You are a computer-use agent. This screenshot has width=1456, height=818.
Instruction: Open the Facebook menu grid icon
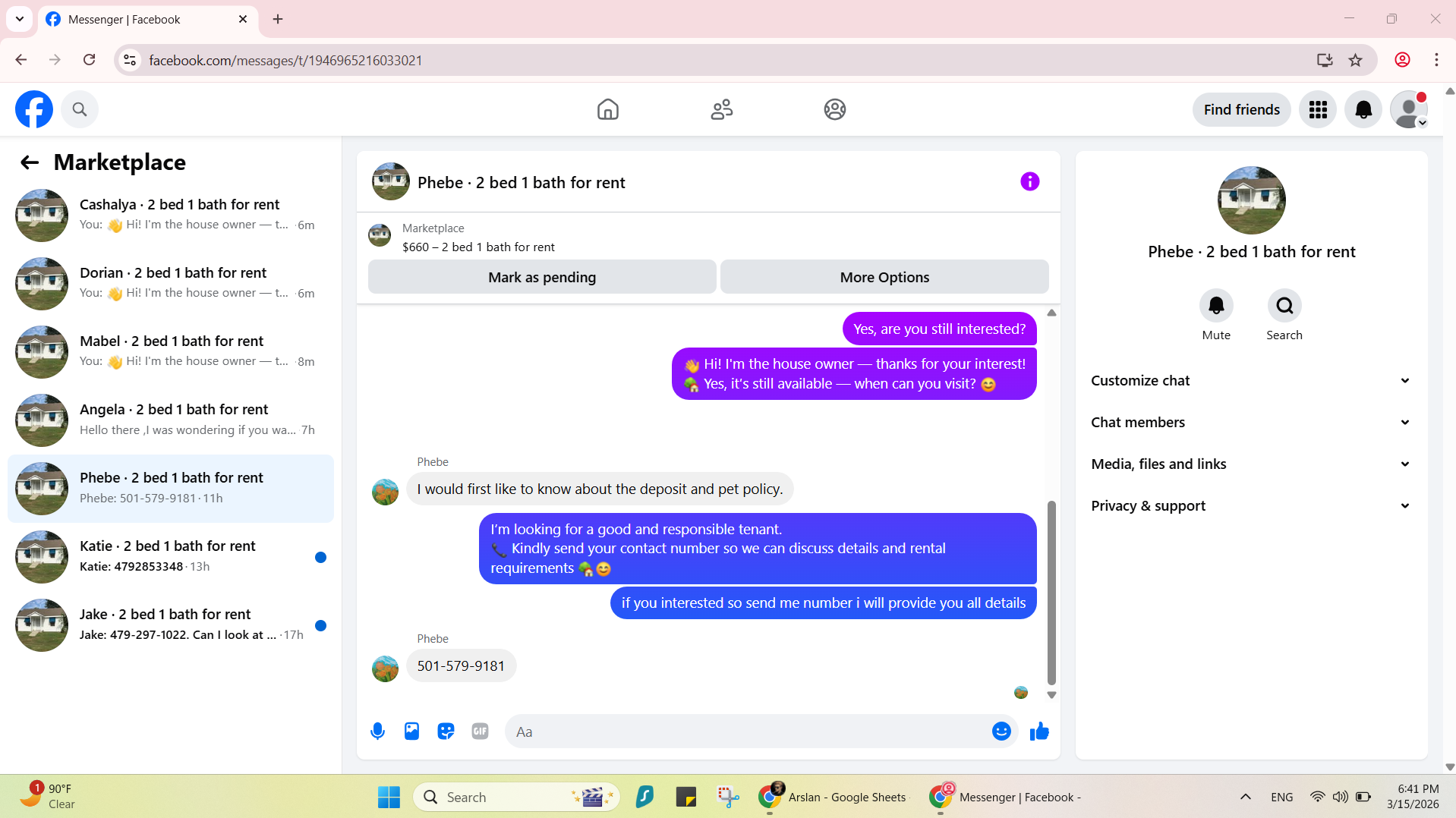tap(1318, 109)
